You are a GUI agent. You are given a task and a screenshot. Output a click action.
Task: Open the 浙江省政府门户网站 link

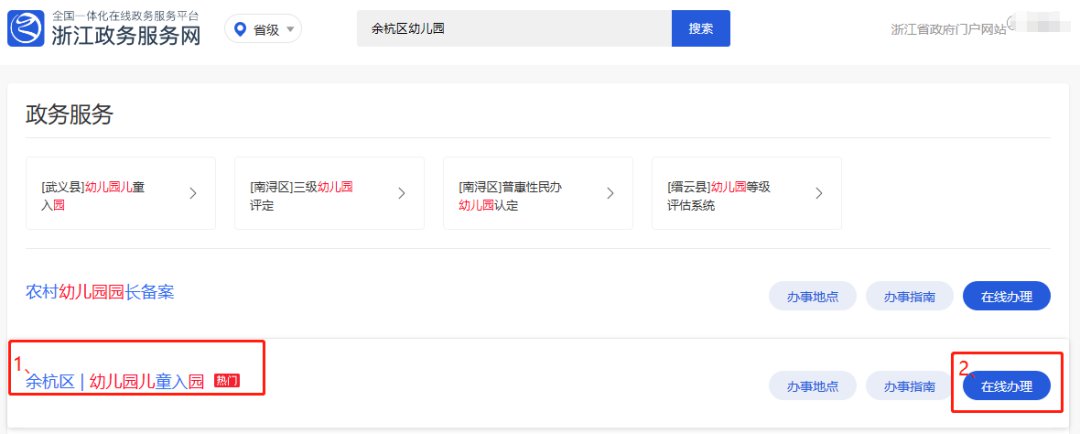click(948, 29)
